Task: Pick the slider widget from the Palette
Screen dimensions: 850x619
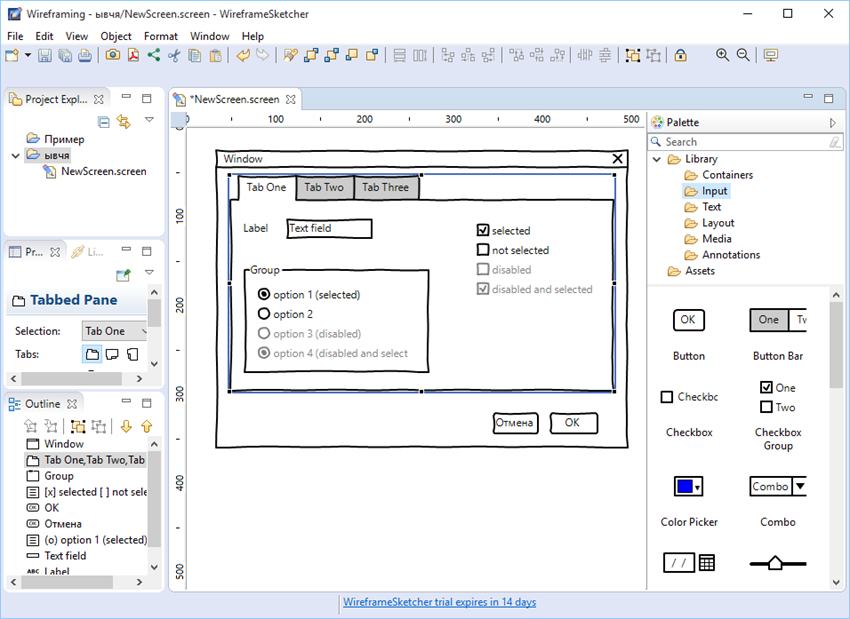Action: tap(778, 564)
